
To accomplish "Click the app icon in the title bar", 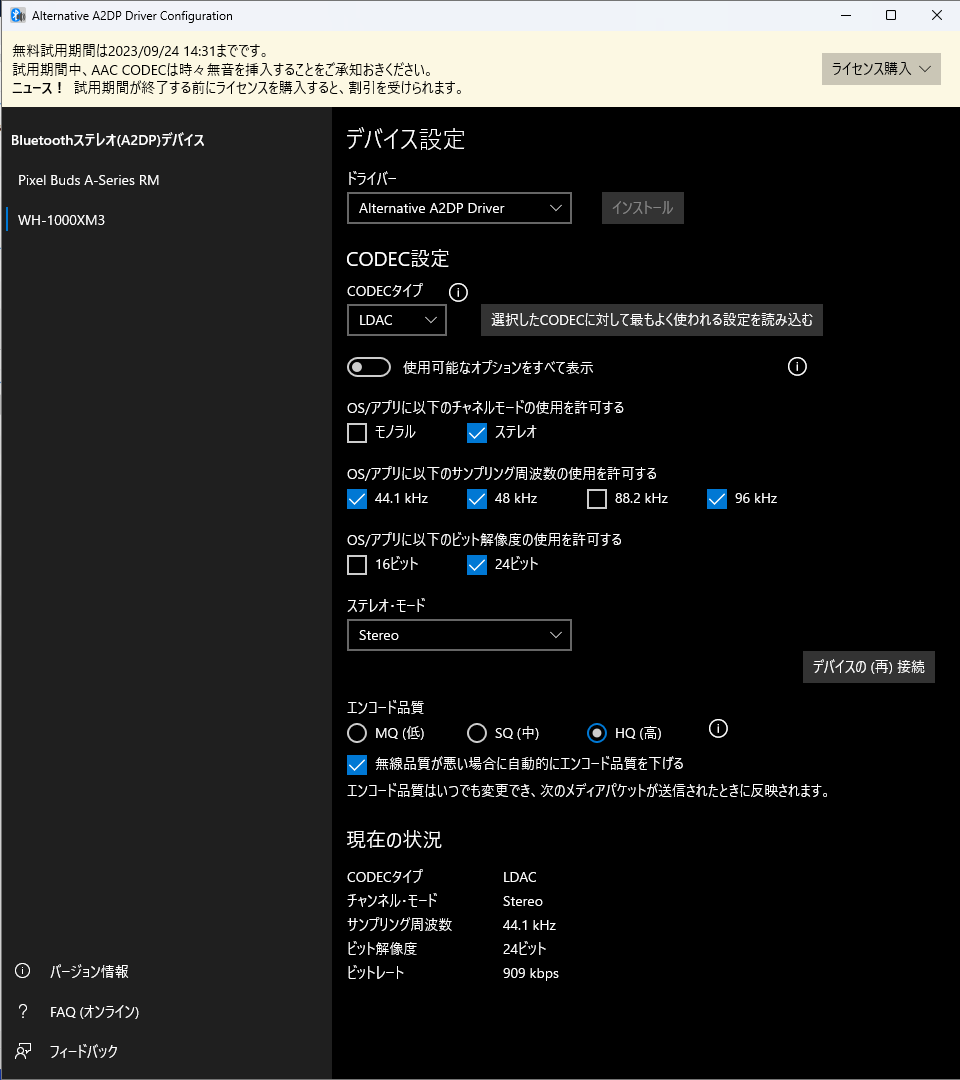I will [17, 15].
